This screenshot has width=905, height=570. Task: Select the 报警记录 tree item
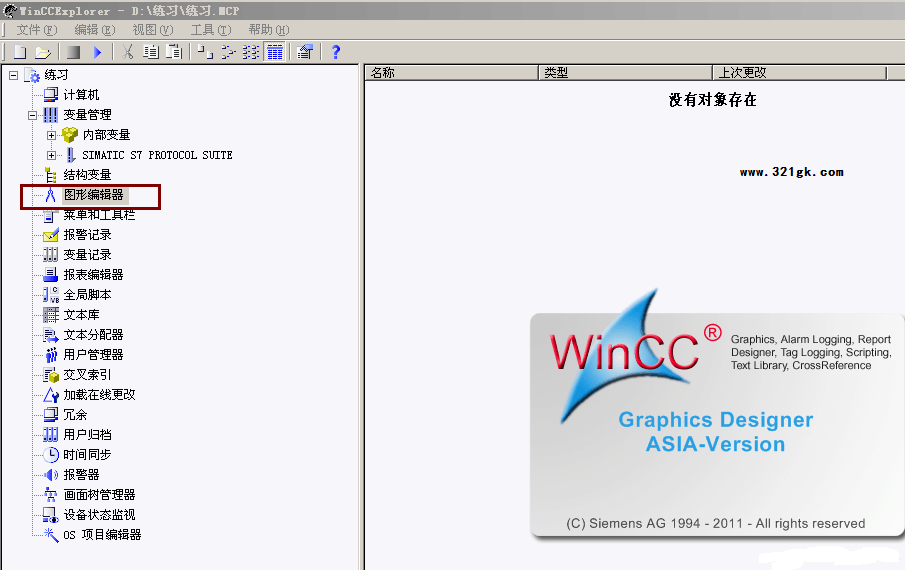tap(87, 235)
